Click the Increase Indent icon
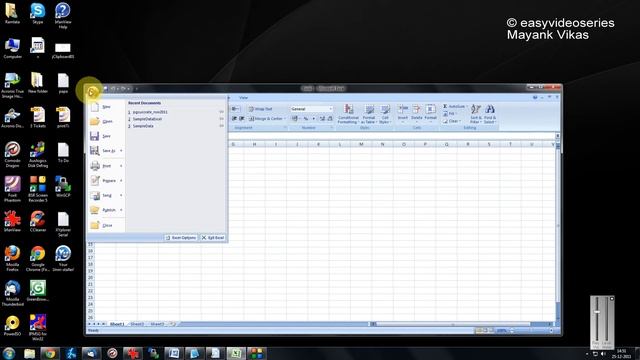The image size is (640, 360). tap(242, 118)
